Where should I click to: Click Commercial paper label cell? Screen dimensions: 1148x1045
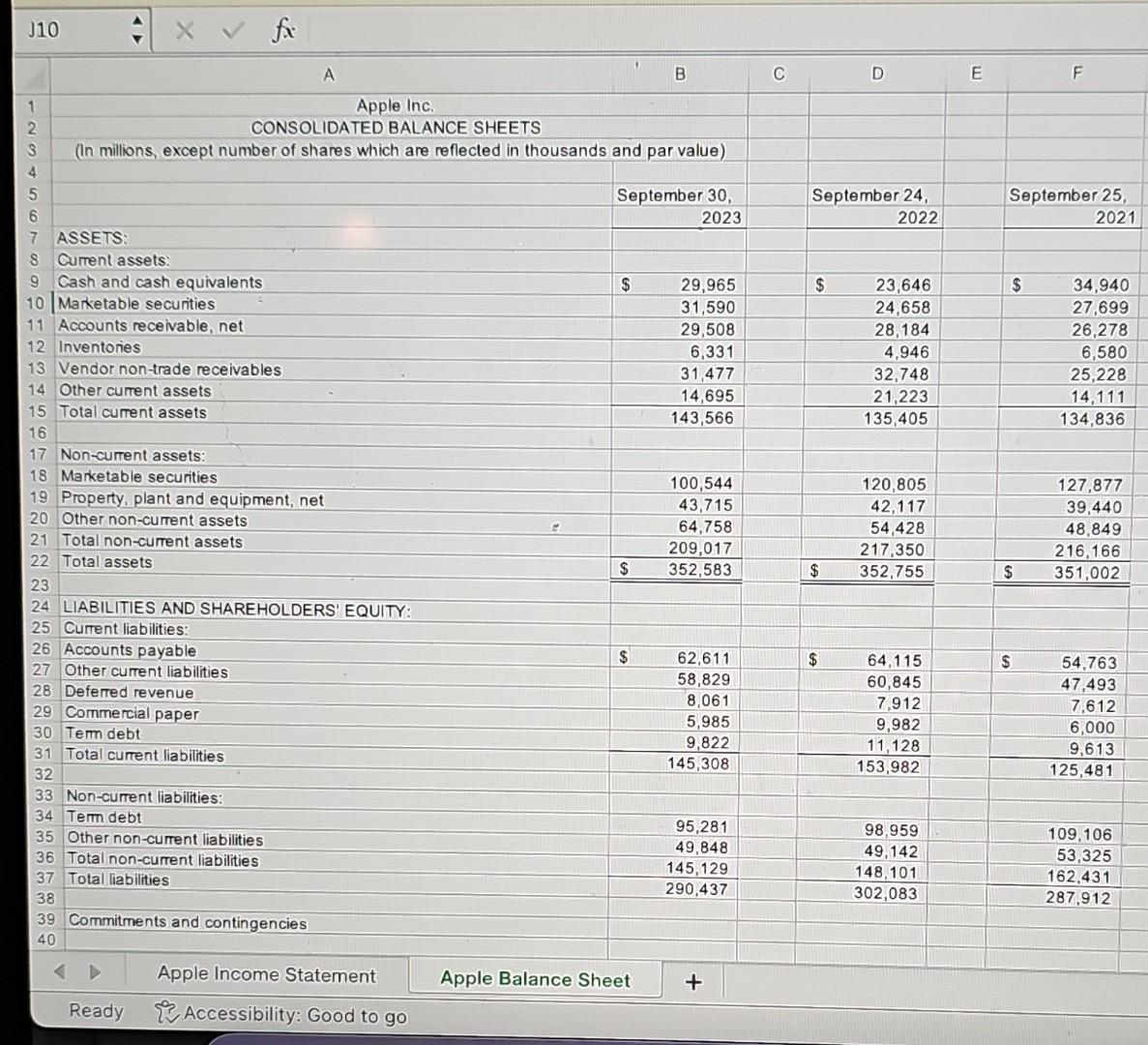click(132, 713)
